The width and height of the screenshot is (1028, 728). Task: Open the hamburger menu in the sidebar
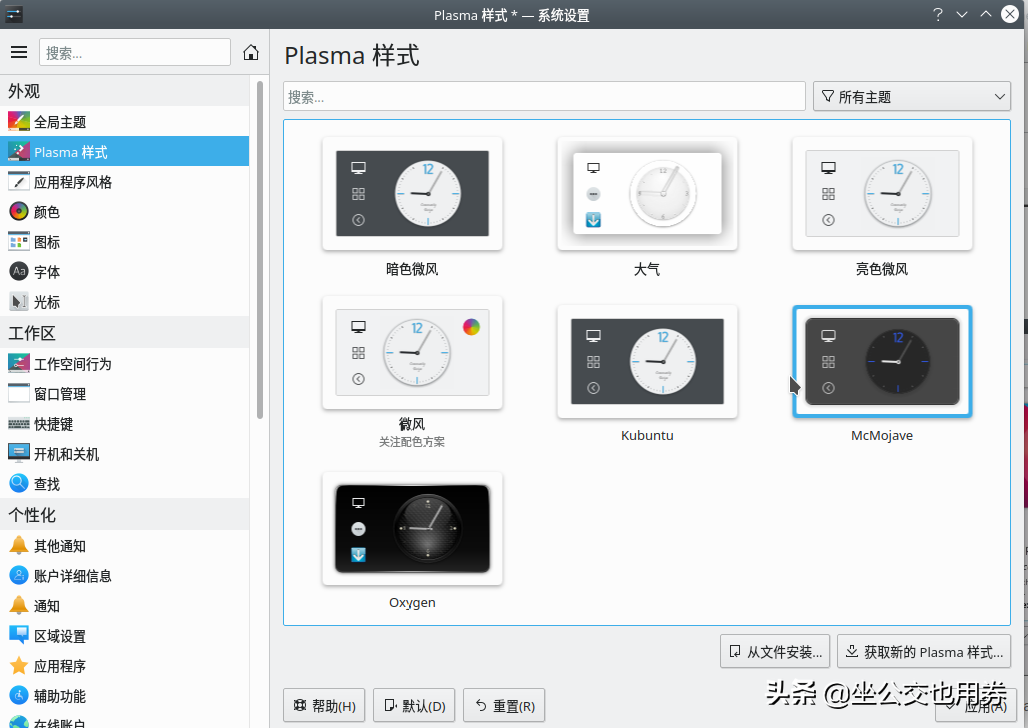(19, 52)
